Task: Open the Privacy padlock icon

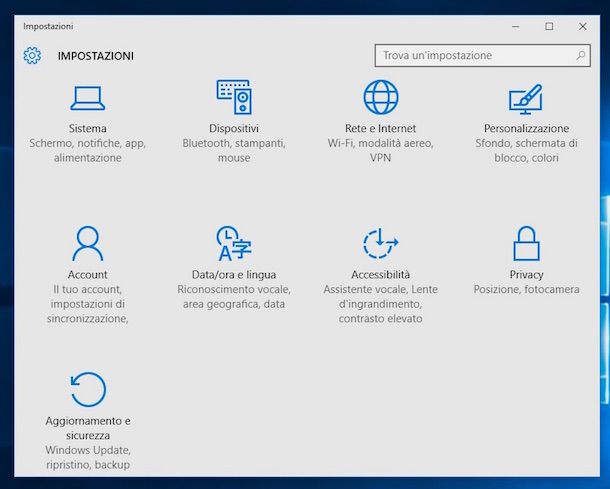Action: click(x=526, y=244)
